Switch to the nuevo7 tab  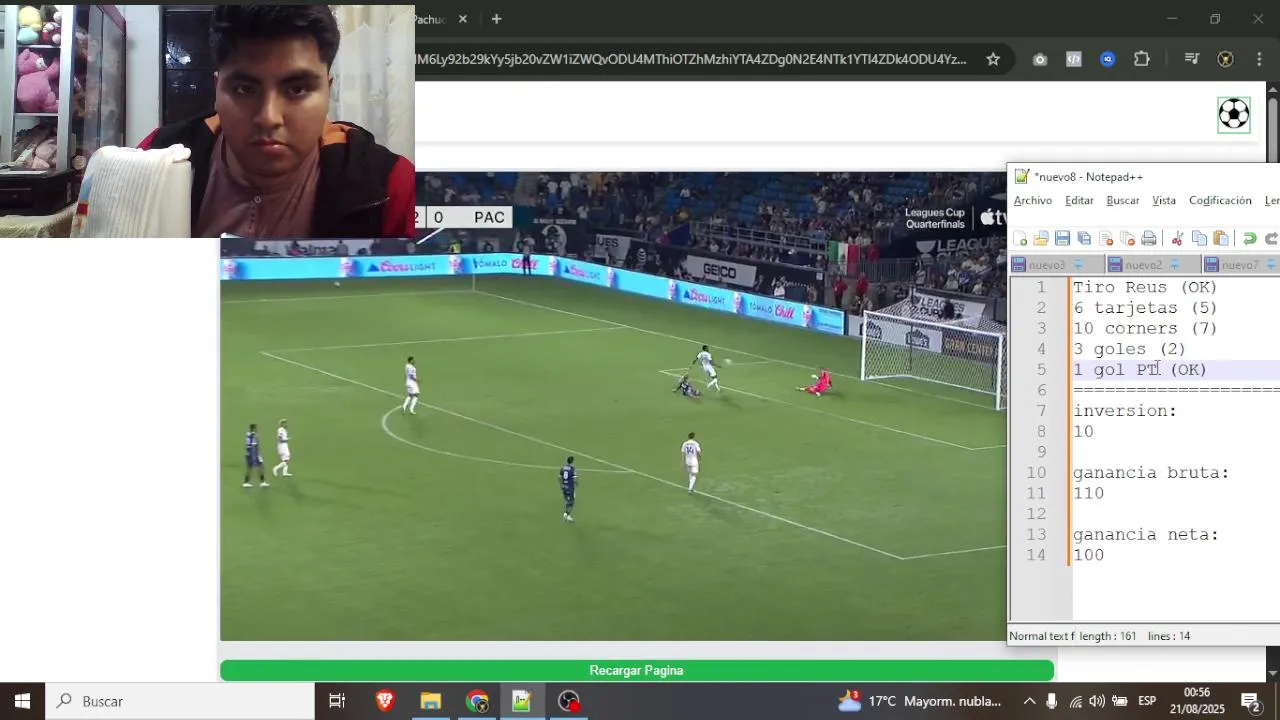pos(1240,265)
